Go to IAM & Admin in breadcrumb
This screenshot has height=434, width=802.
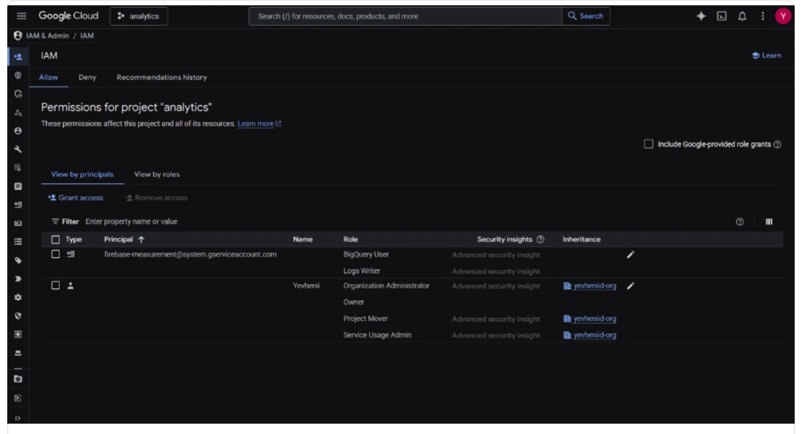pyautogui.click(x=47, y=36)
